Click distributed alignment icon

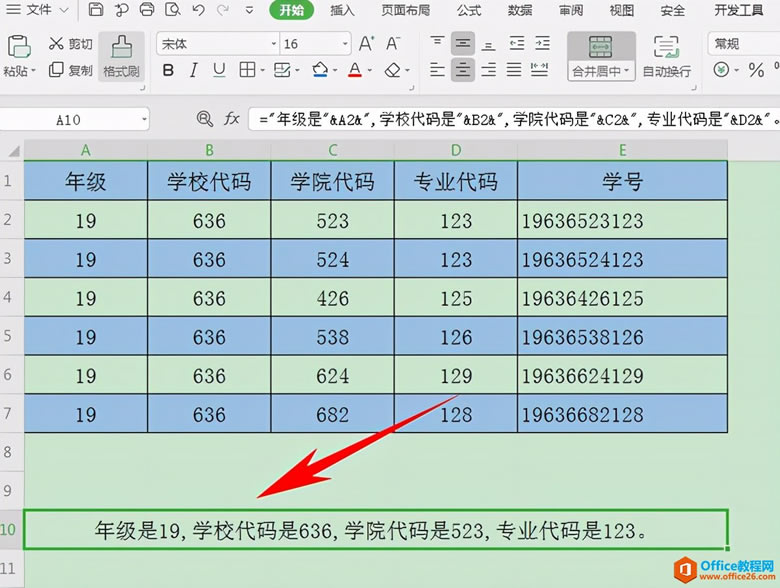point(539,70)
